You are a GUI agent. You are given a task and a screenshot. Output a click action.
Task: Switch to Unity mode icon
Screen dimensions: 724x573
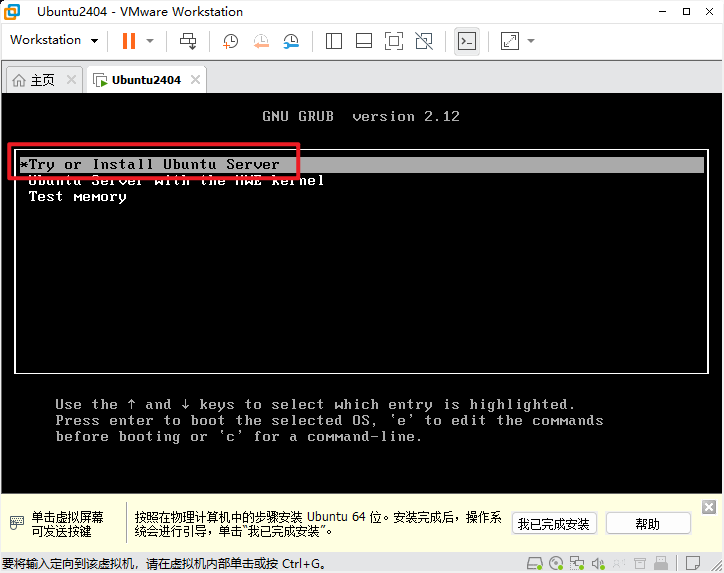pos(424,41)
